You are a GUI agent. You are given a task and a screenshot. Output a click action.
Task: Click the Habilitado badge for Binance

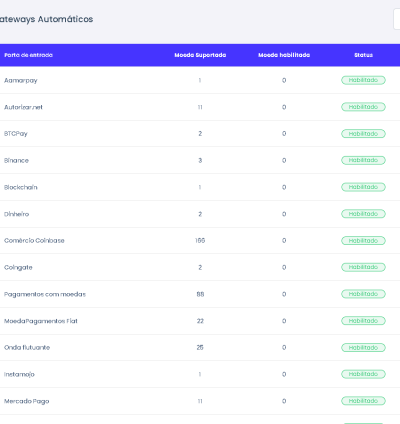tap(363, 160)
